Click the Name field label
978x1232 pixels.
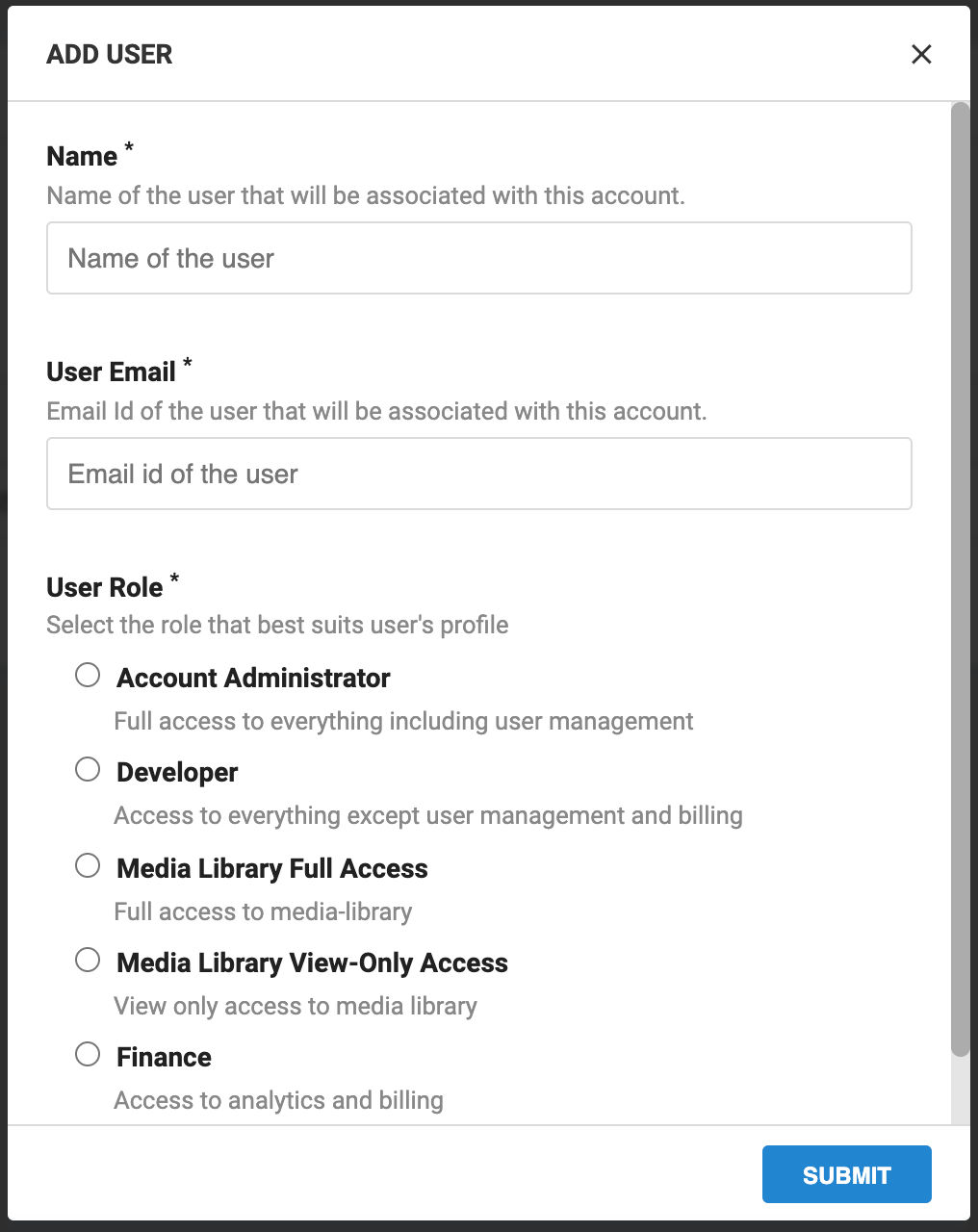coord(80,156)
